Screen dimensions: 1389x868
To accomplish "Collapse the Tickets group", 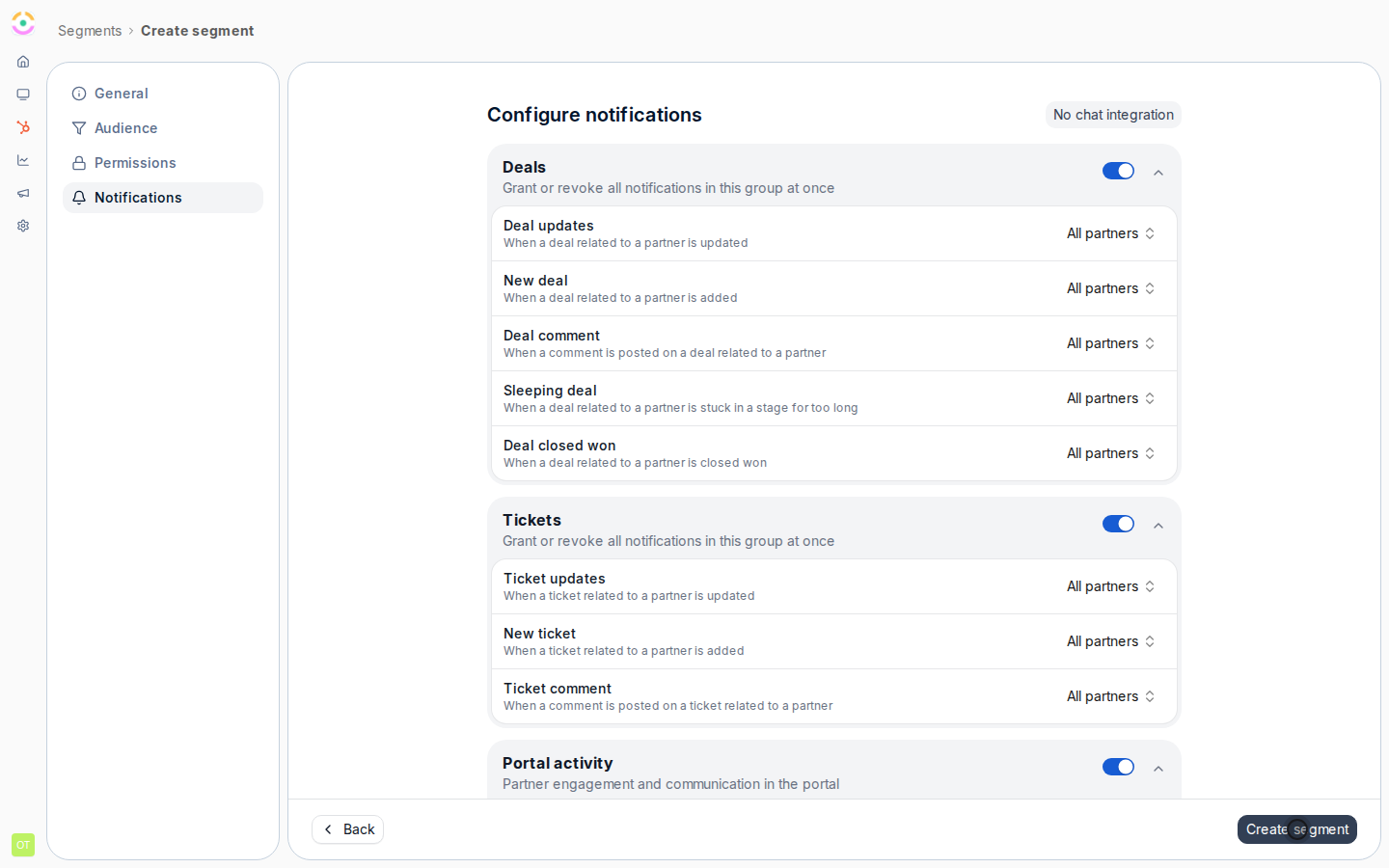I will [1158, 526].
